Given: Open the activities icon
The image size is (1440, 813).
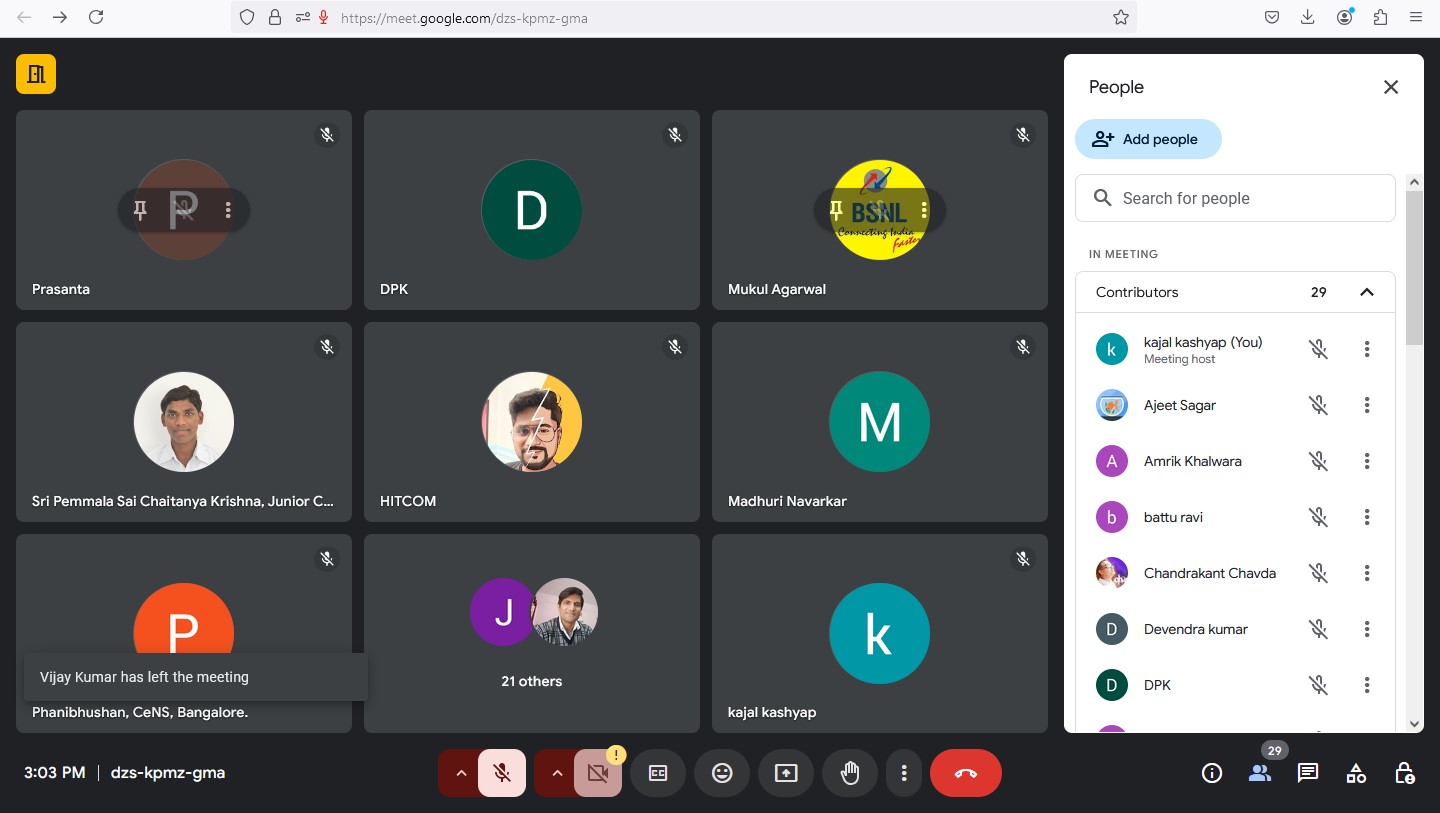Looking at the screenshot, I should 1356,773.
